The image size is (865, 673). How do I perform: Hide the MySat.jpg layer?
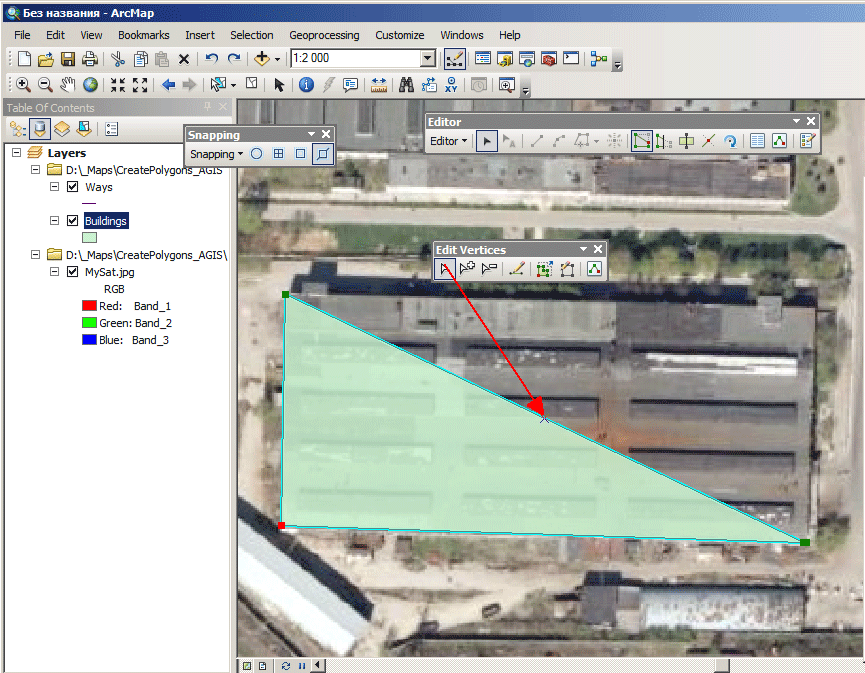(72, 271)
